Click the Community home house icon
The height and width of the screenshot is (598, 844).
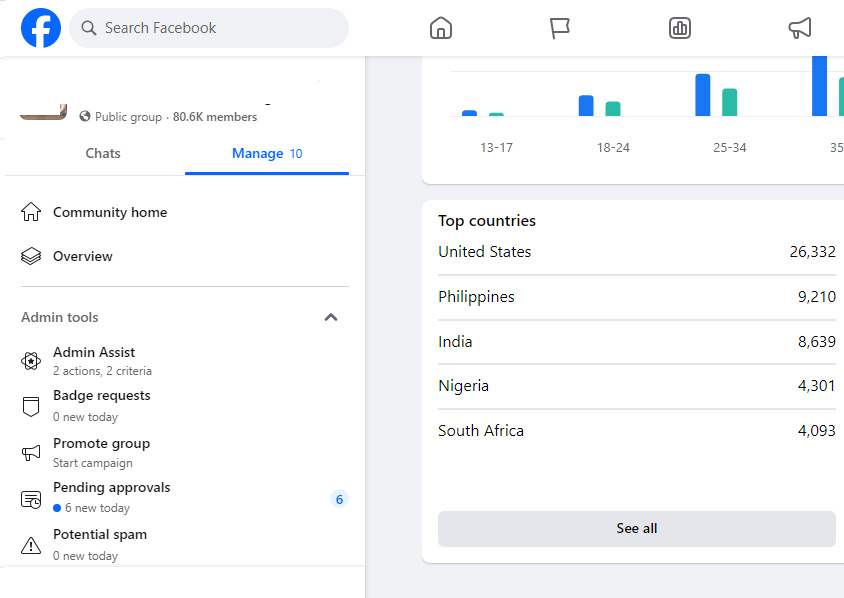point(31,212)
